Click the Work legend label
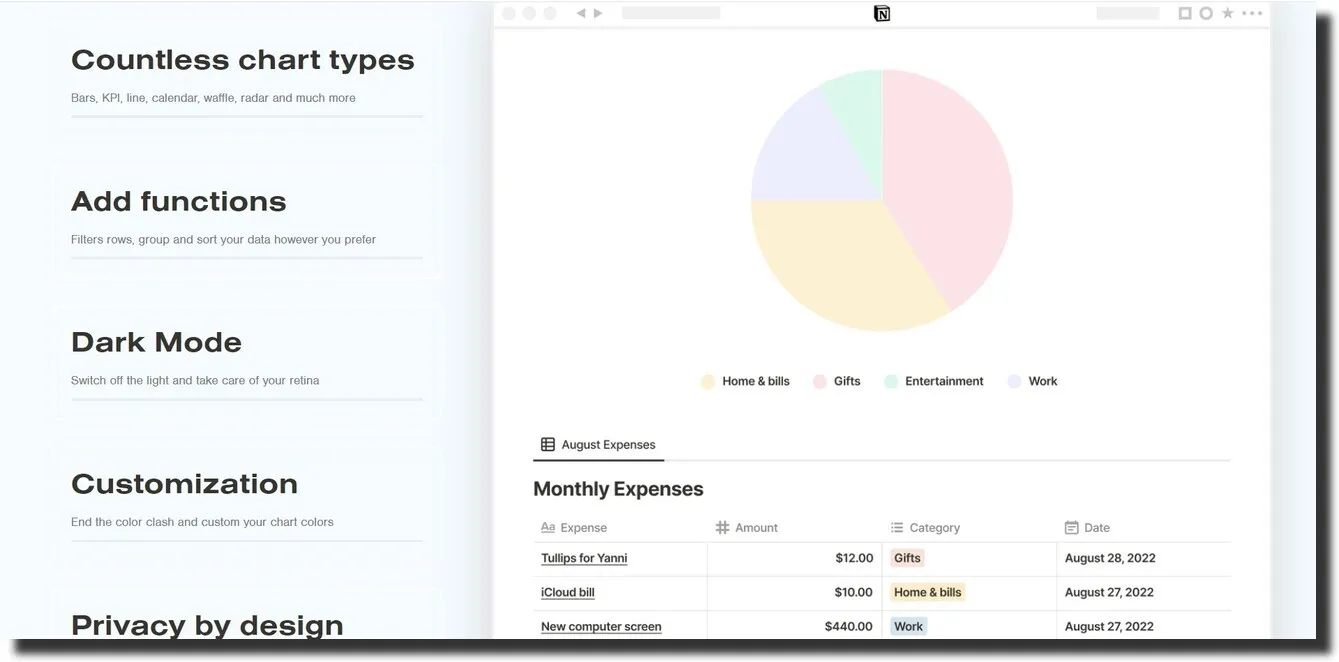Image resolution: width=1339 pixels, height=662 pixels. pos(1043,381)
